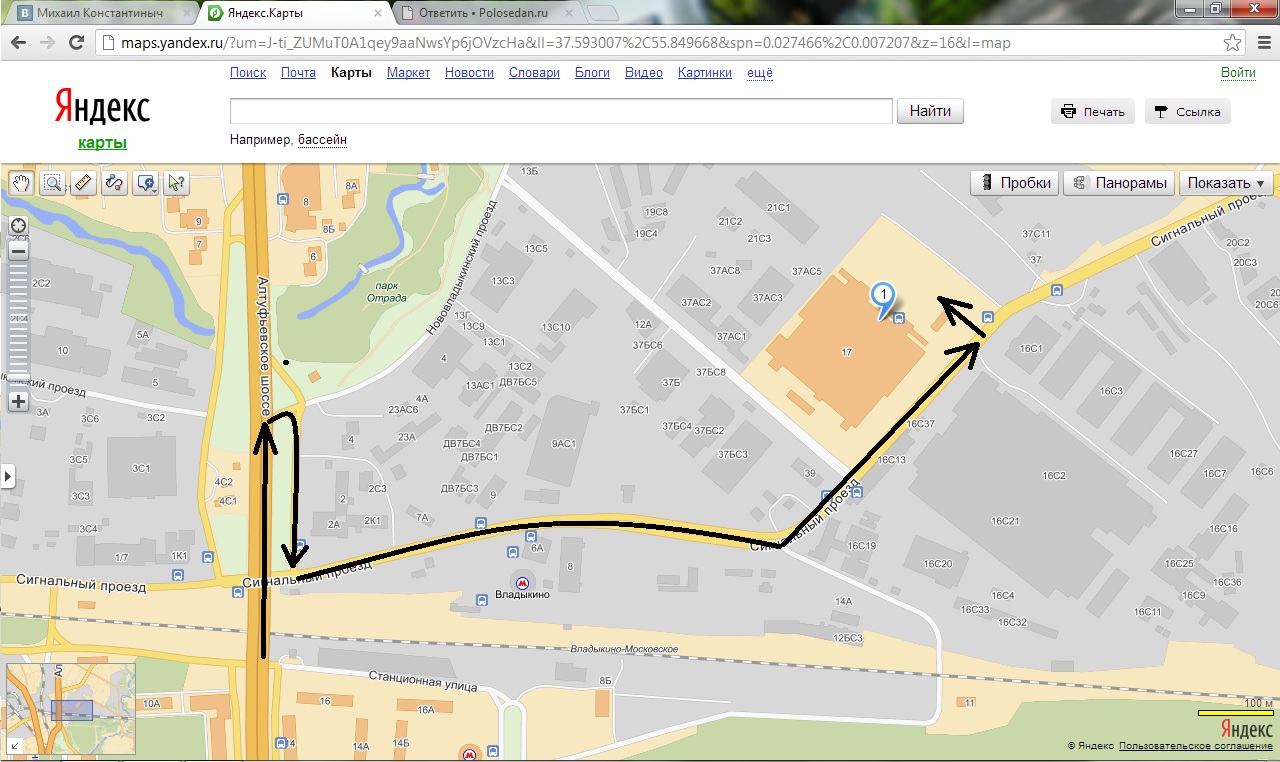Open the Почта menu link

coord(298,73)
